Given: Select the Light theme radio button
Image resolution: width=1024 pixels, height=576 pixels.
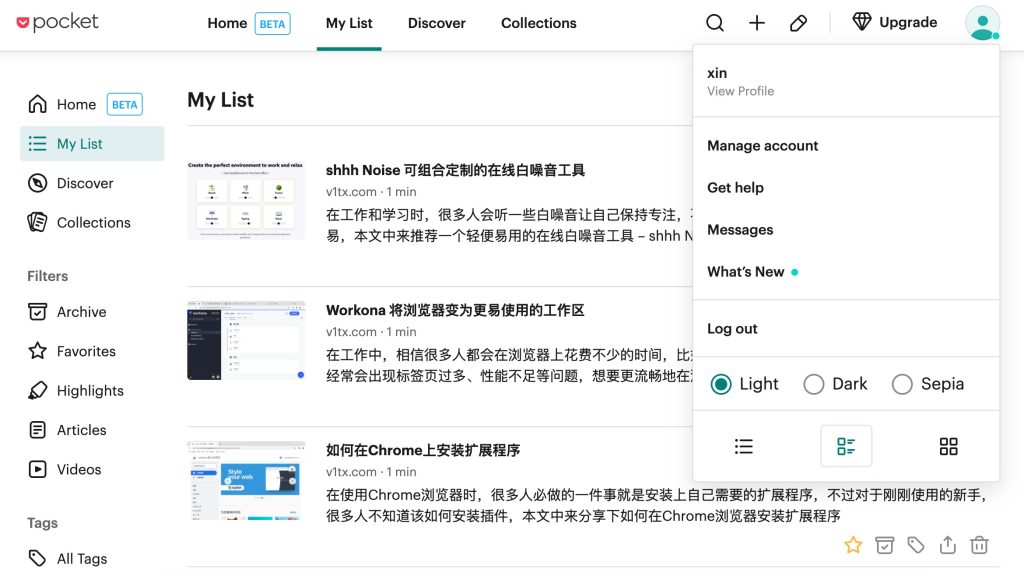Looking at the screenshot, I should point(721,384).
